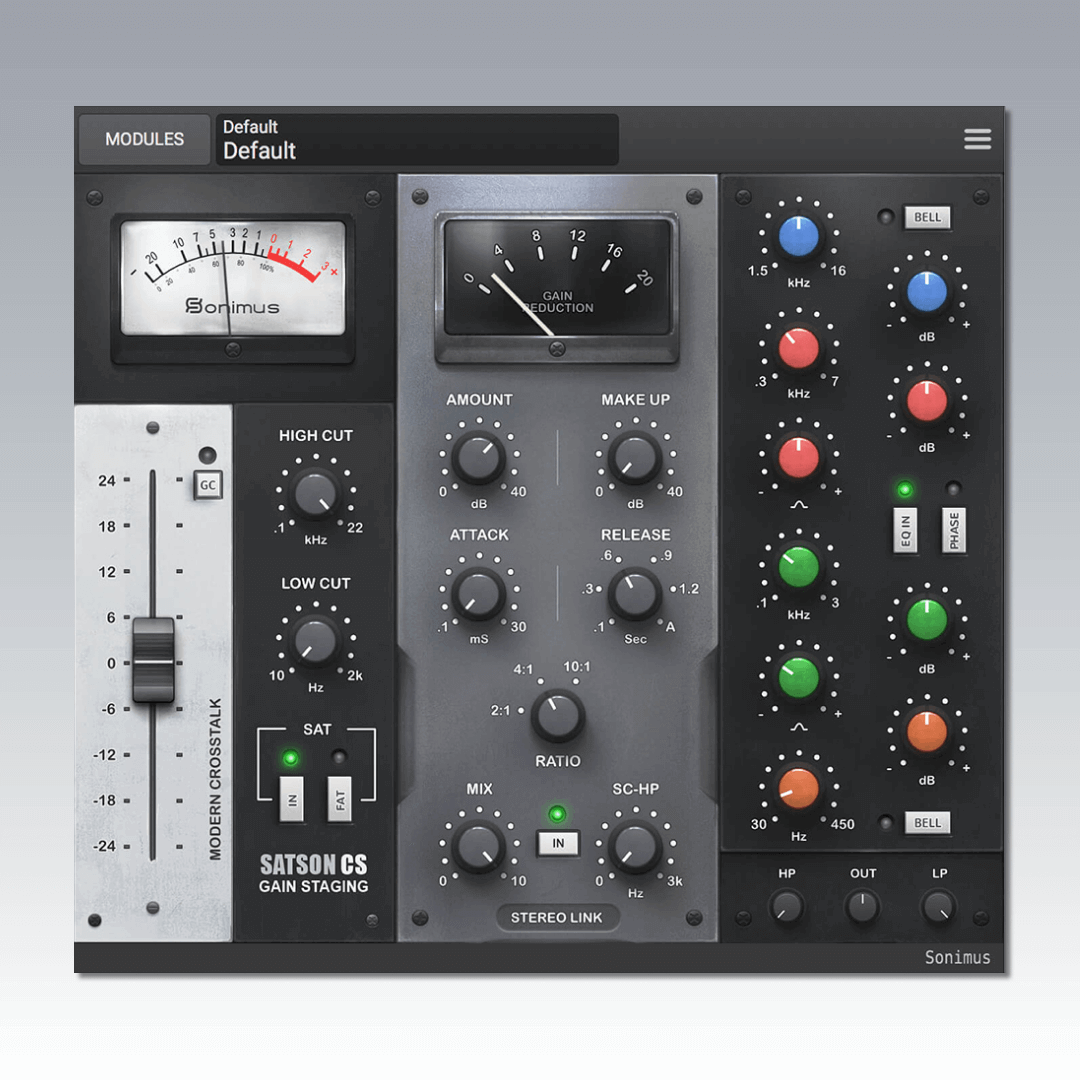Click the RATIO knob
The width and height of the screenshot is (1080, 1080).
(558, 716)
